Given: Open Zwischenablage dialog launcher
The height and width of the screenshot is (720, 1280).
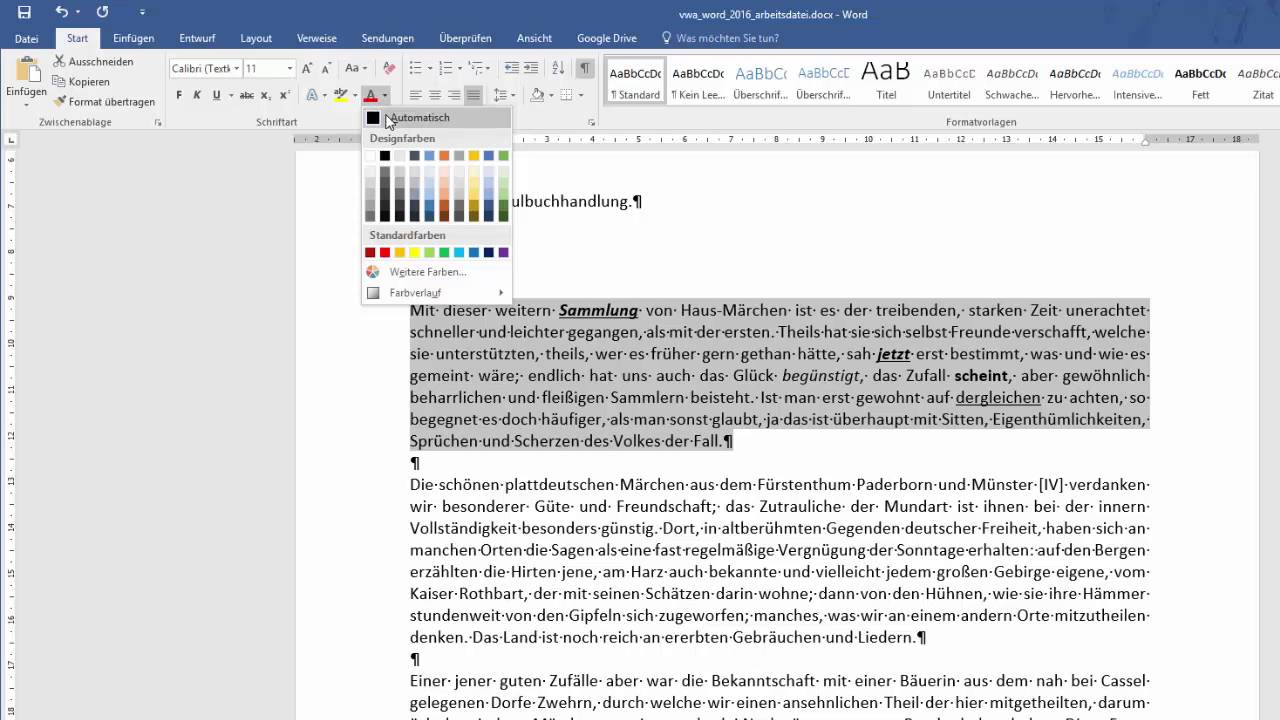Looking at the screenshot, I should pos(159,122).
